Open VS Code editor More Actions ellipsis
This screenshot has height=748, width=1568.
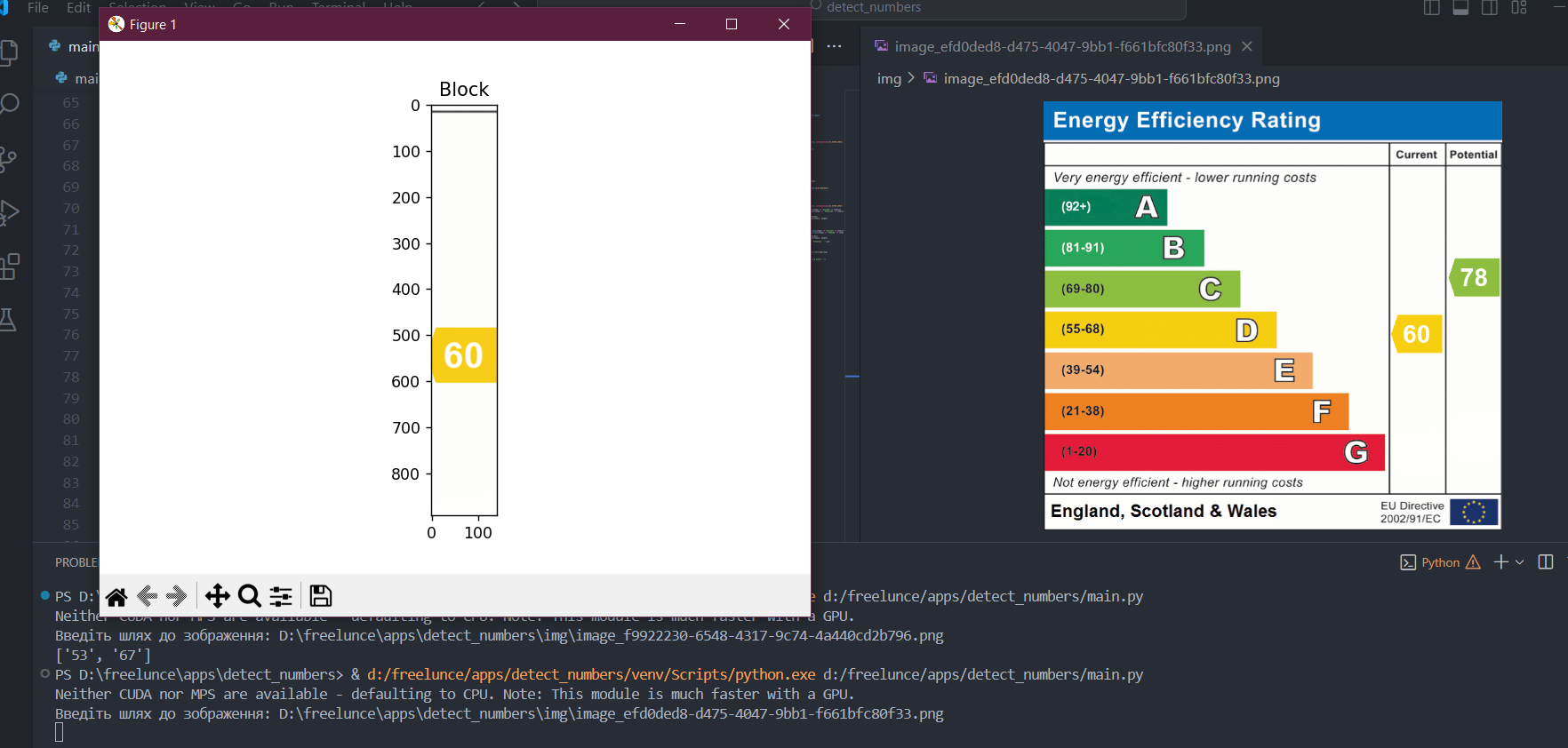pos(834,46)
